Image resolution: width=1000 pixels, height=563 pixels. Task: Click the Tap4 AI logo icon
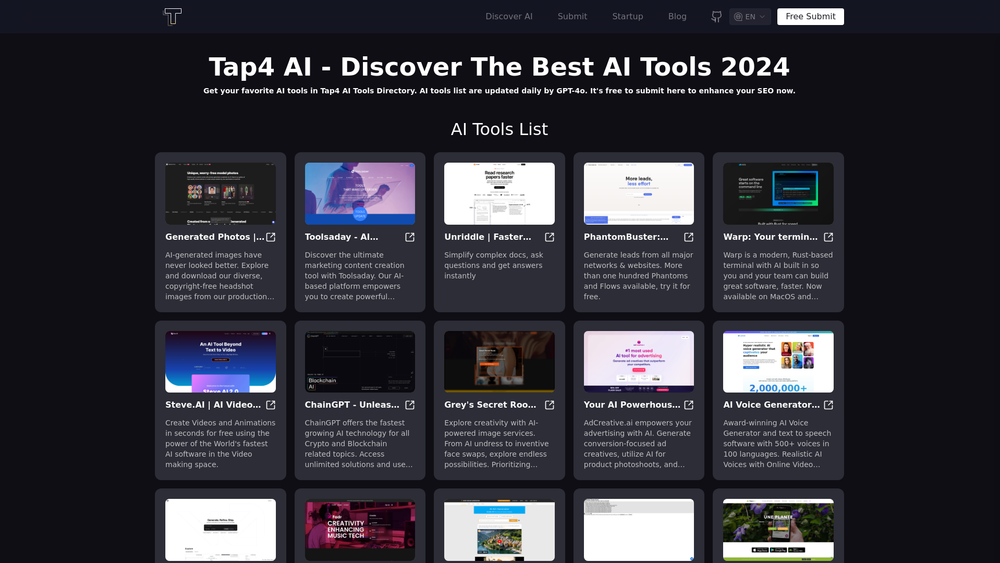(x=172, y=16)
